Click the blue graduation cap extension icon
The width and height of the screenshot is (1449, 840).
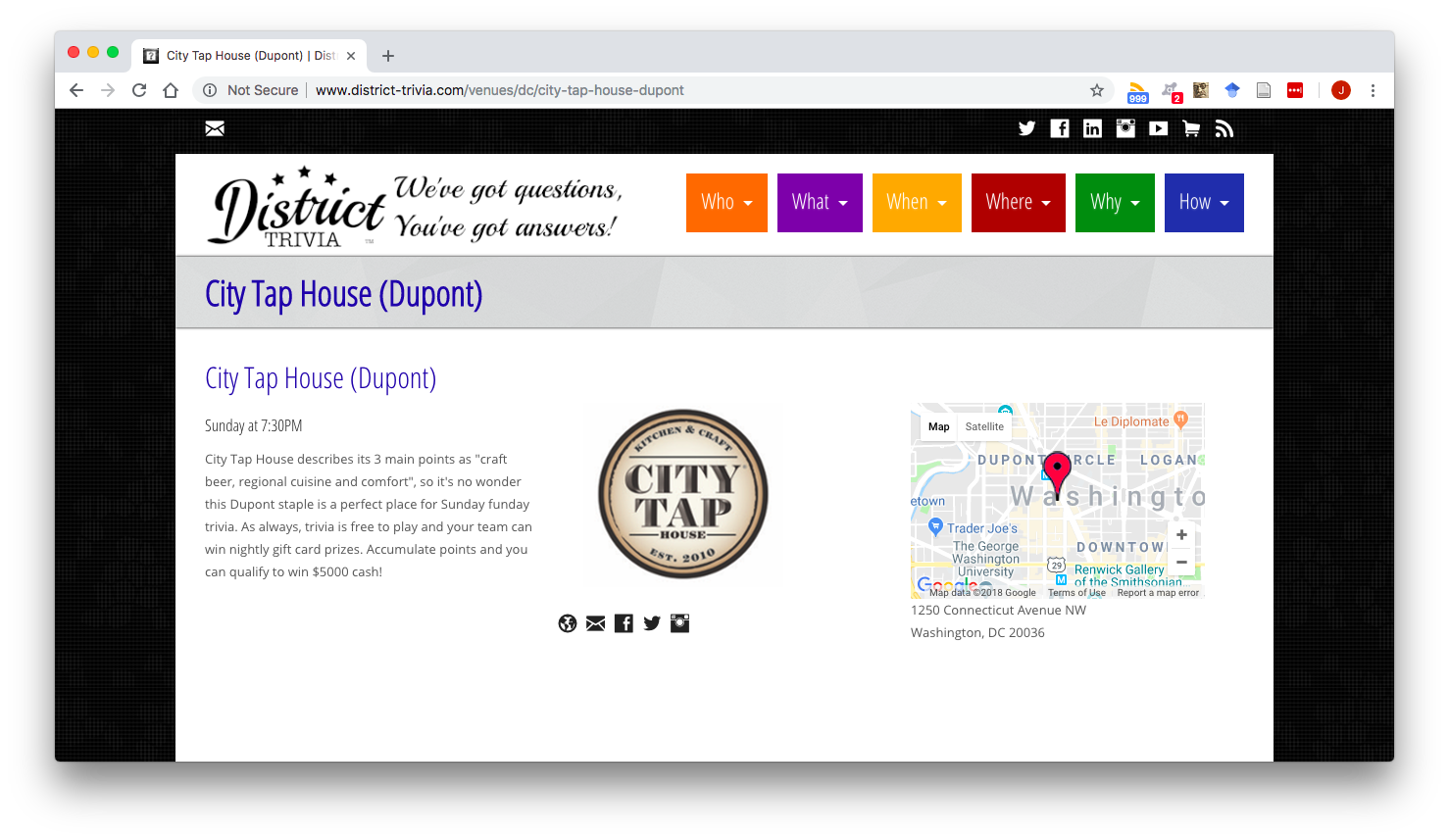coord(1232,90)
